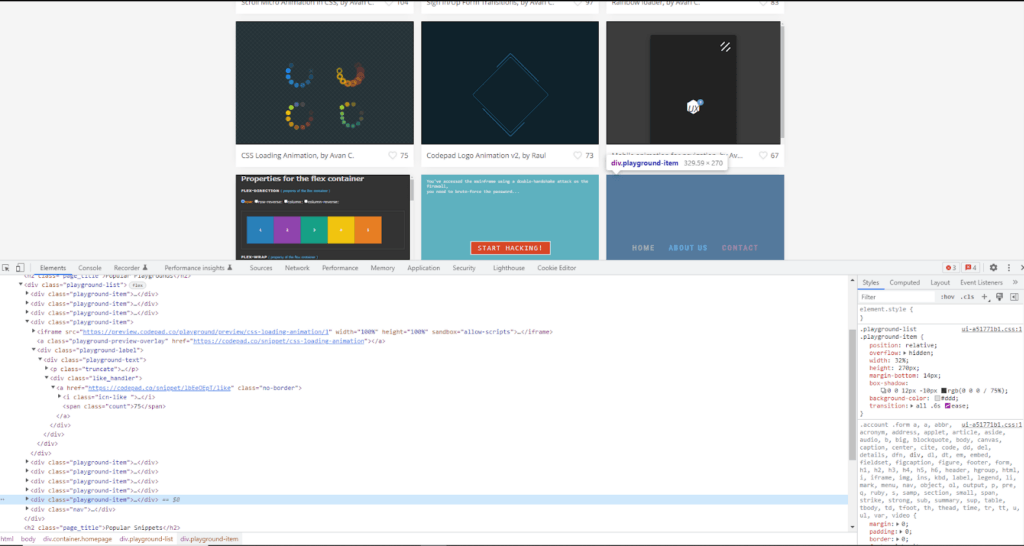Toggle the .cls class editor button
This screenshot has height=546, width=1024.
pos(967,297)
